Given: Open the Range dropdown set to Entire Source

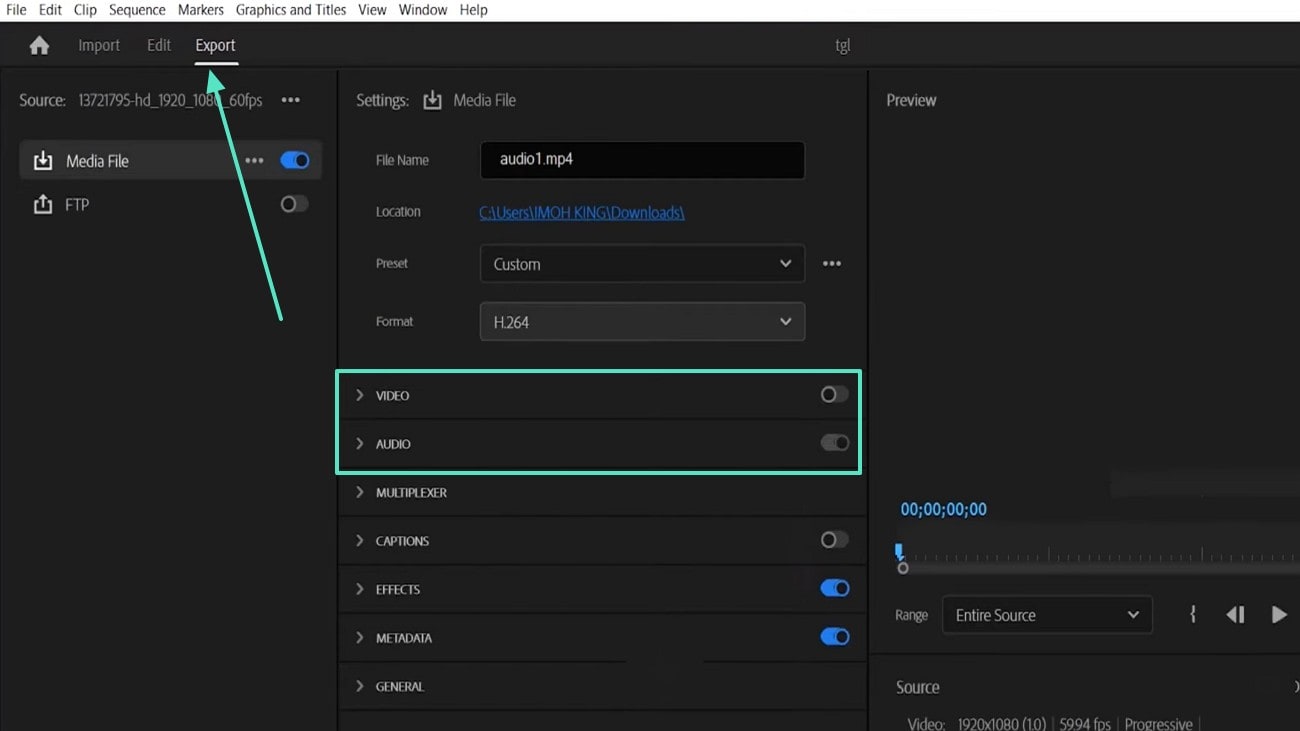Looking at the screenshot, I should click(1046, 614).
